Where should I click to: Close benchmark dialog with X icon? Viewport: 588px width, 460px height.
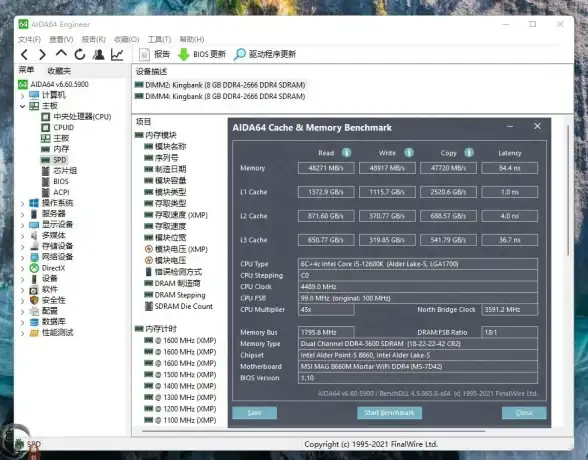pos(537,126)
